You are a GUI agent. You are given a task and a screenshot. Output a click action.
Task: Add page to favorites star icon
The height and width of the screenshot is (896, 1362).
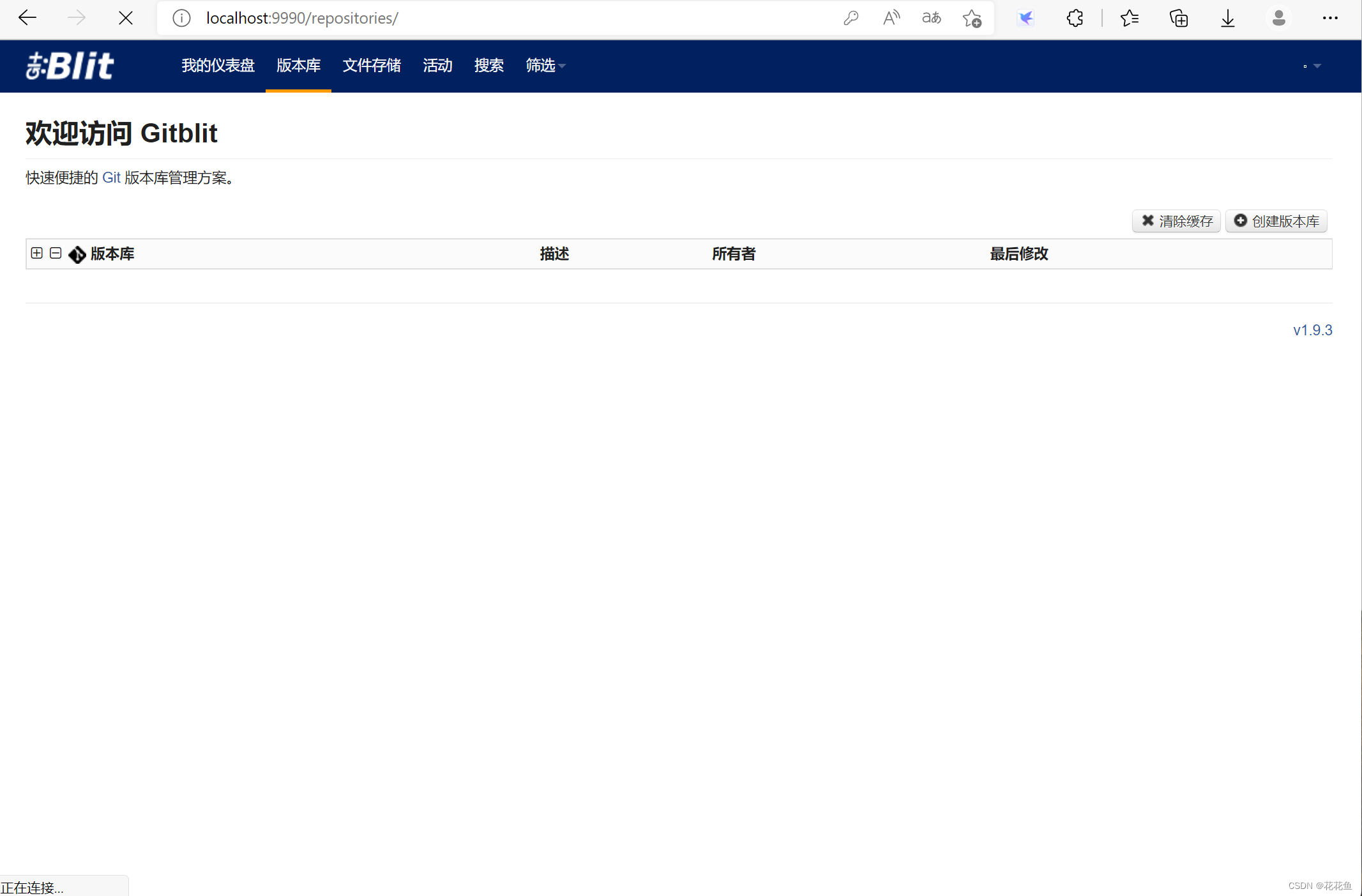coord(972,18)
